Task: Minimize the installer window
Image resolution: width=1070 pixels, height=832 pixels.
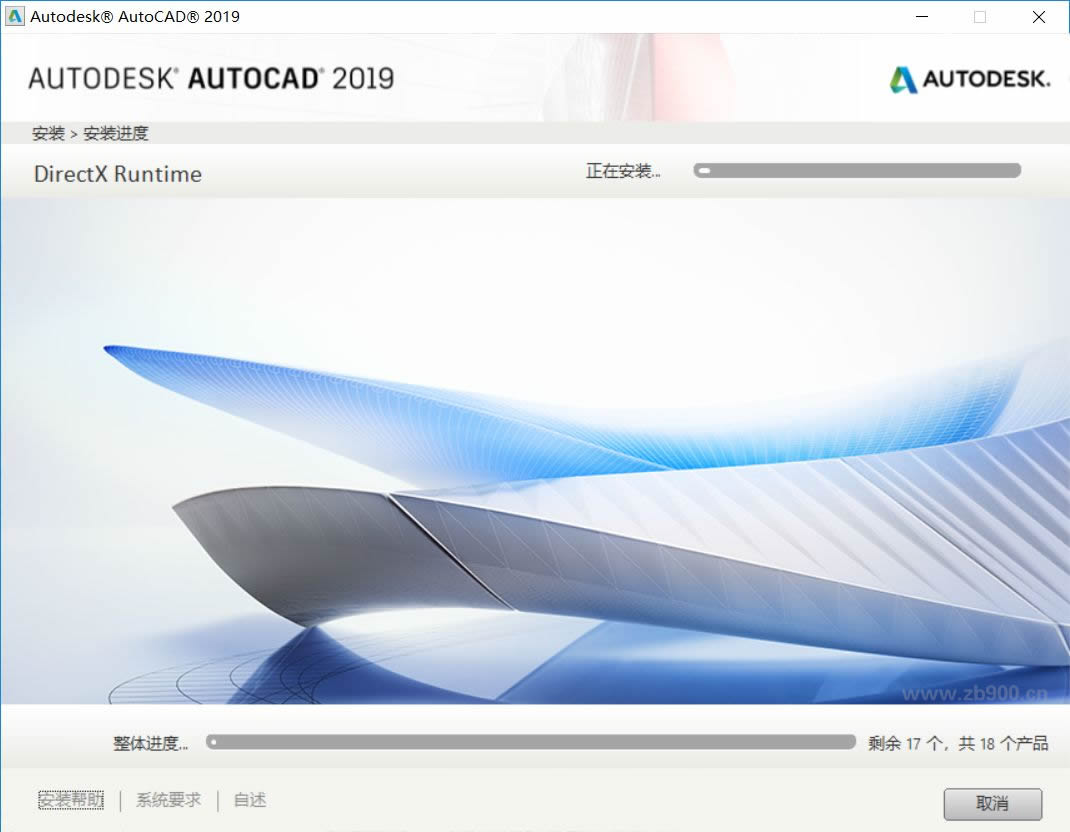Action: tap(921, 16)
